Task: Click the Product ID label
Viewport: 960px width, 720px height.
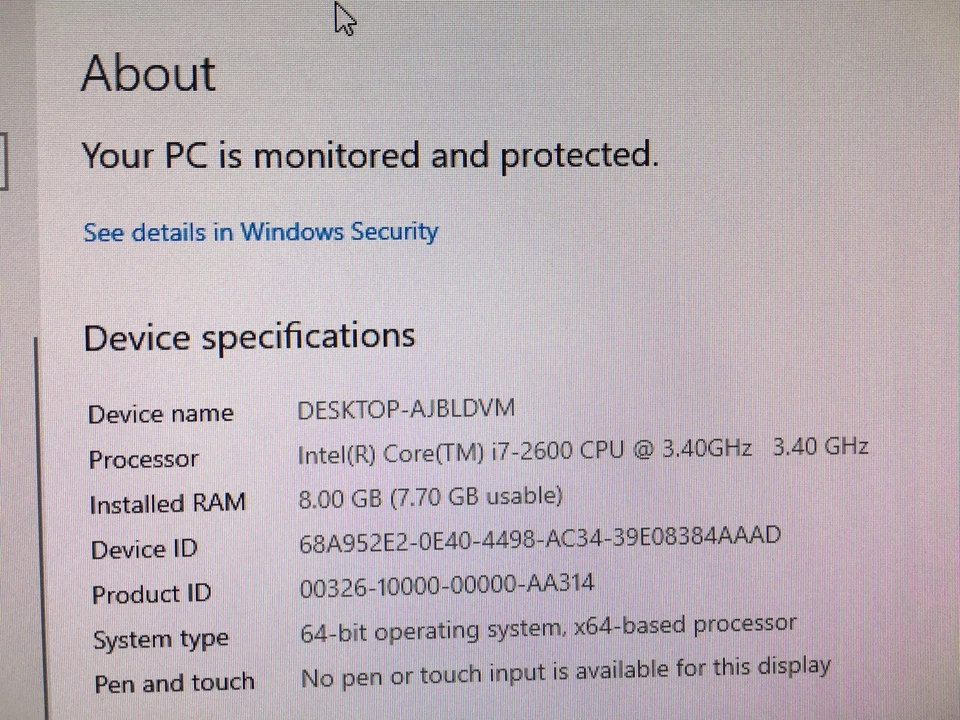Action: pyautogui.click(x=151, y=594)
